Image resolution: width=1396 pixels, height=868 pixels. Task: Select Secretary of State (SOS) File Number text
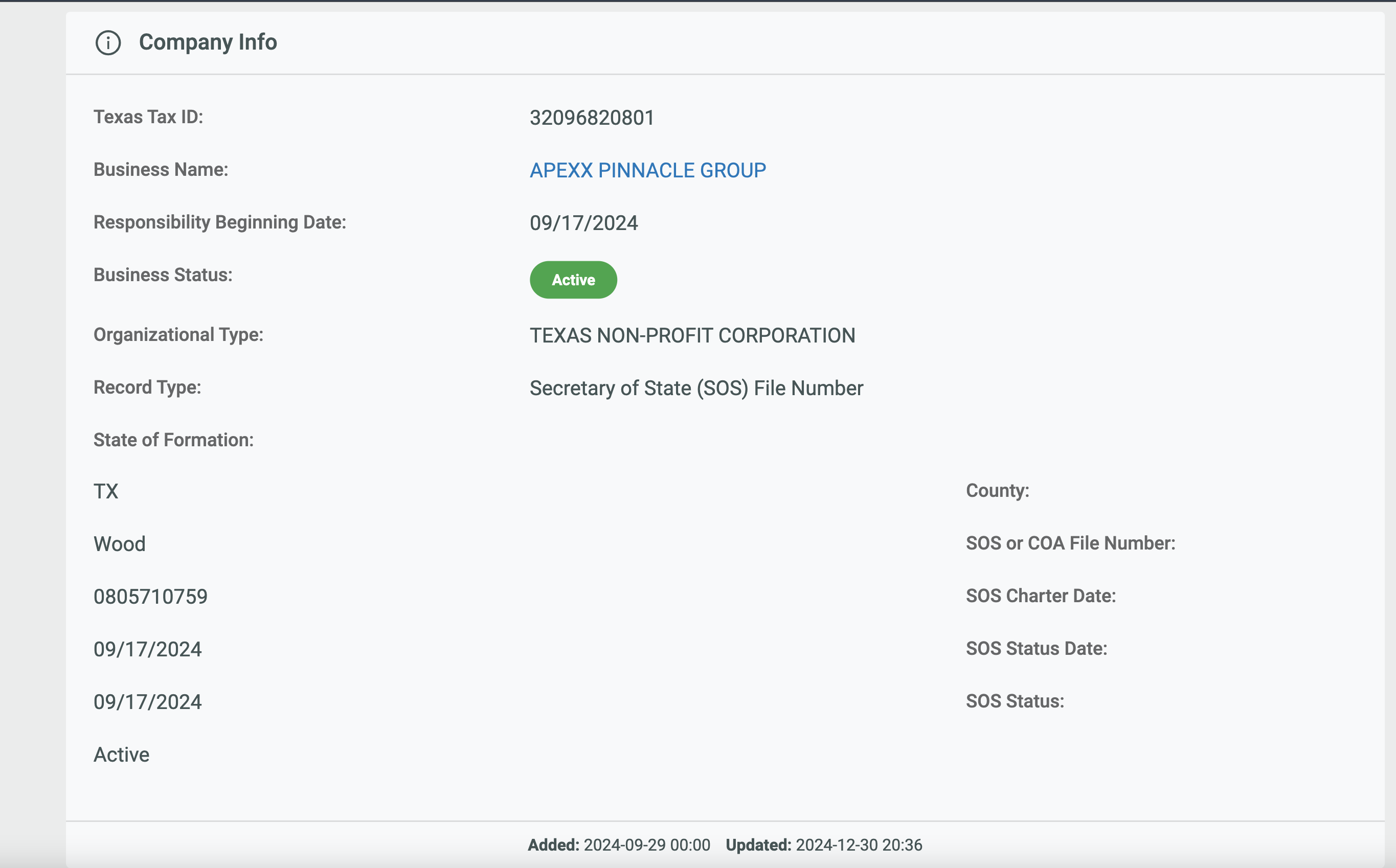pyautogui.click(x=696, y=389)
